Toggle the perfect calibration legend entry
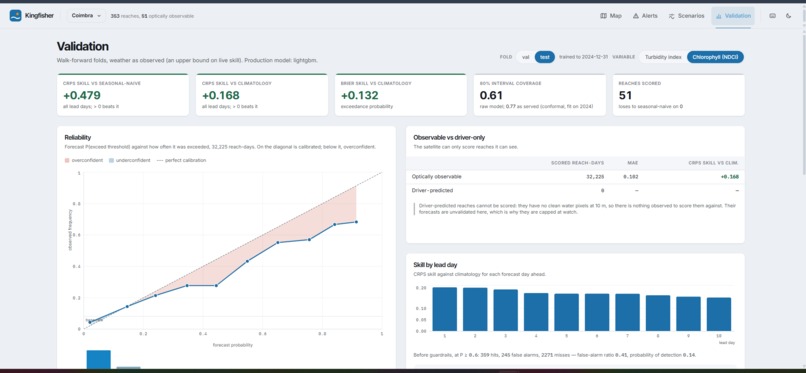This screenshot has width=806, height=373. pos(181,160)
